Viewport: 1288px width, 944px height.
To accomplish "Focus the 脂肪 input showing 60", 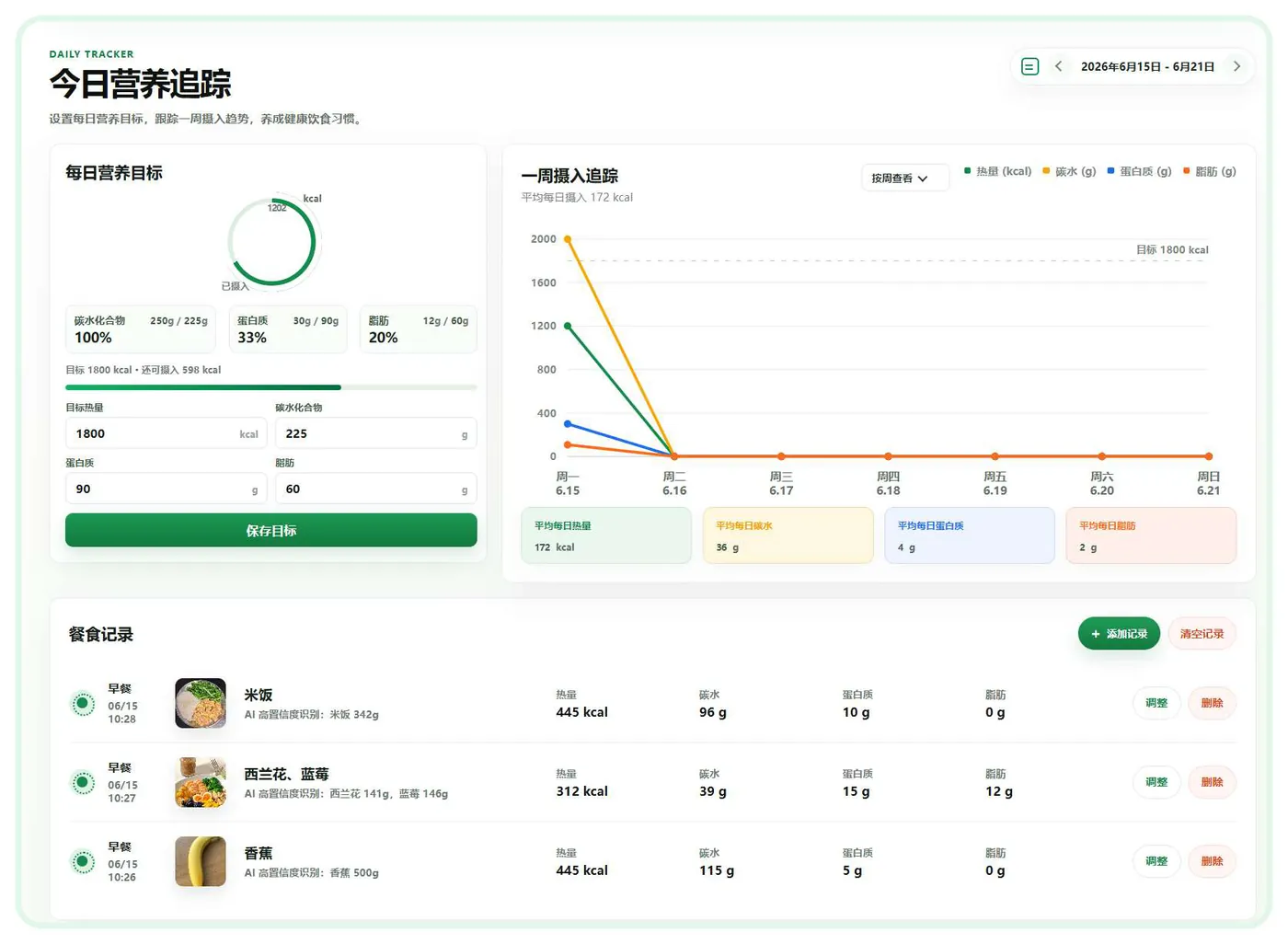I will pyautogui.click(x=375, y=489).
